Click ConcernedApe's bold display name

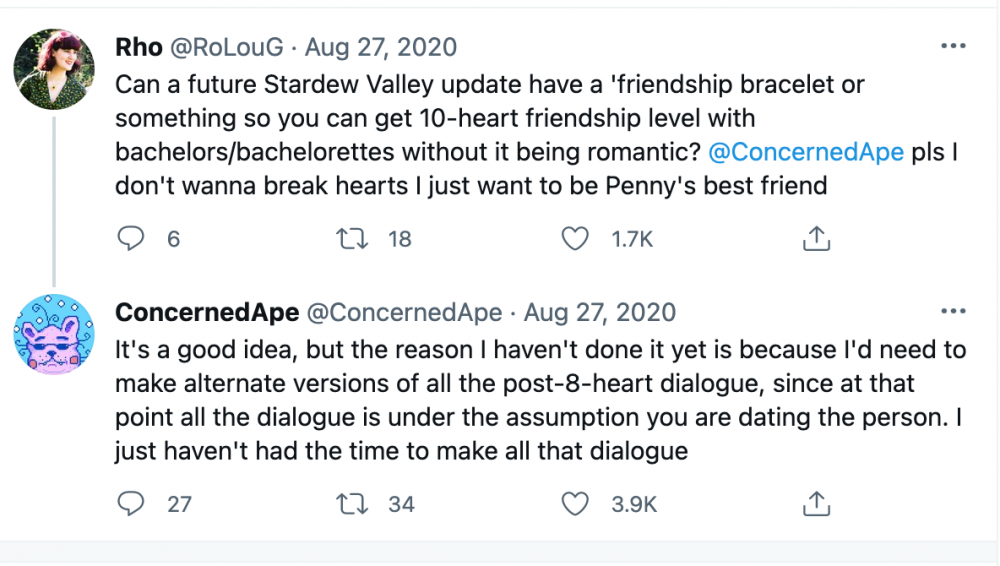(207, 312)
